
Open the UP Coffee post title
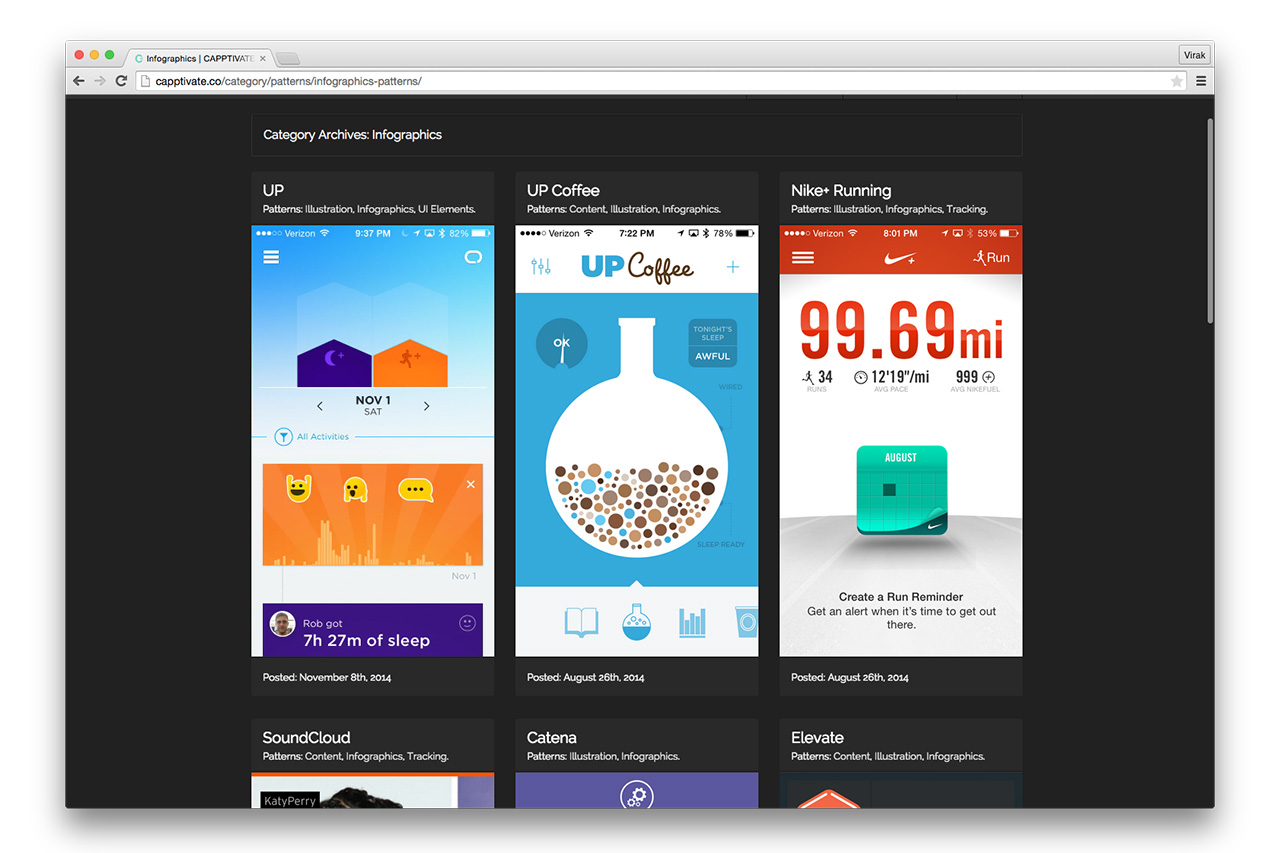point(563,190)
